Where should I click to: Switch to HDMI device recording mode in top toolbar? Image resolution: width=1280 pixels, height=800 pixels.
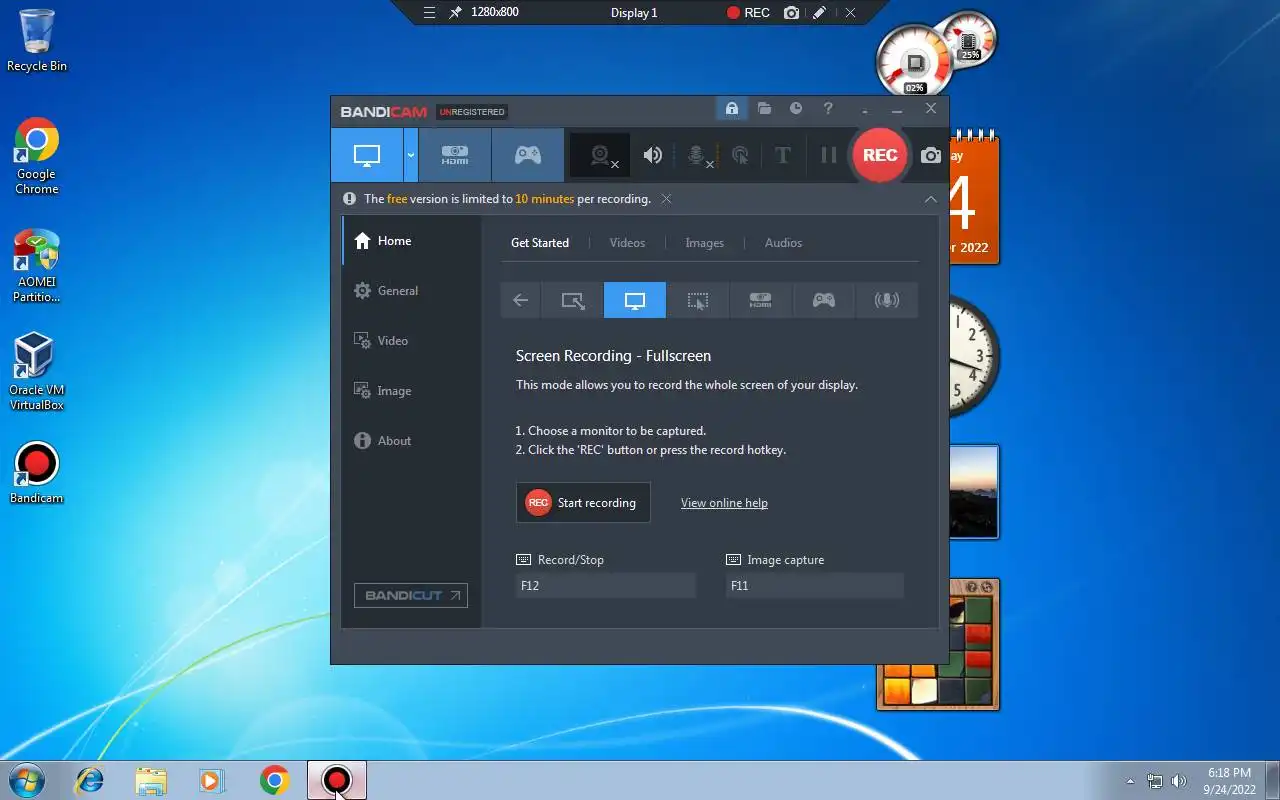tap(455, 155)
